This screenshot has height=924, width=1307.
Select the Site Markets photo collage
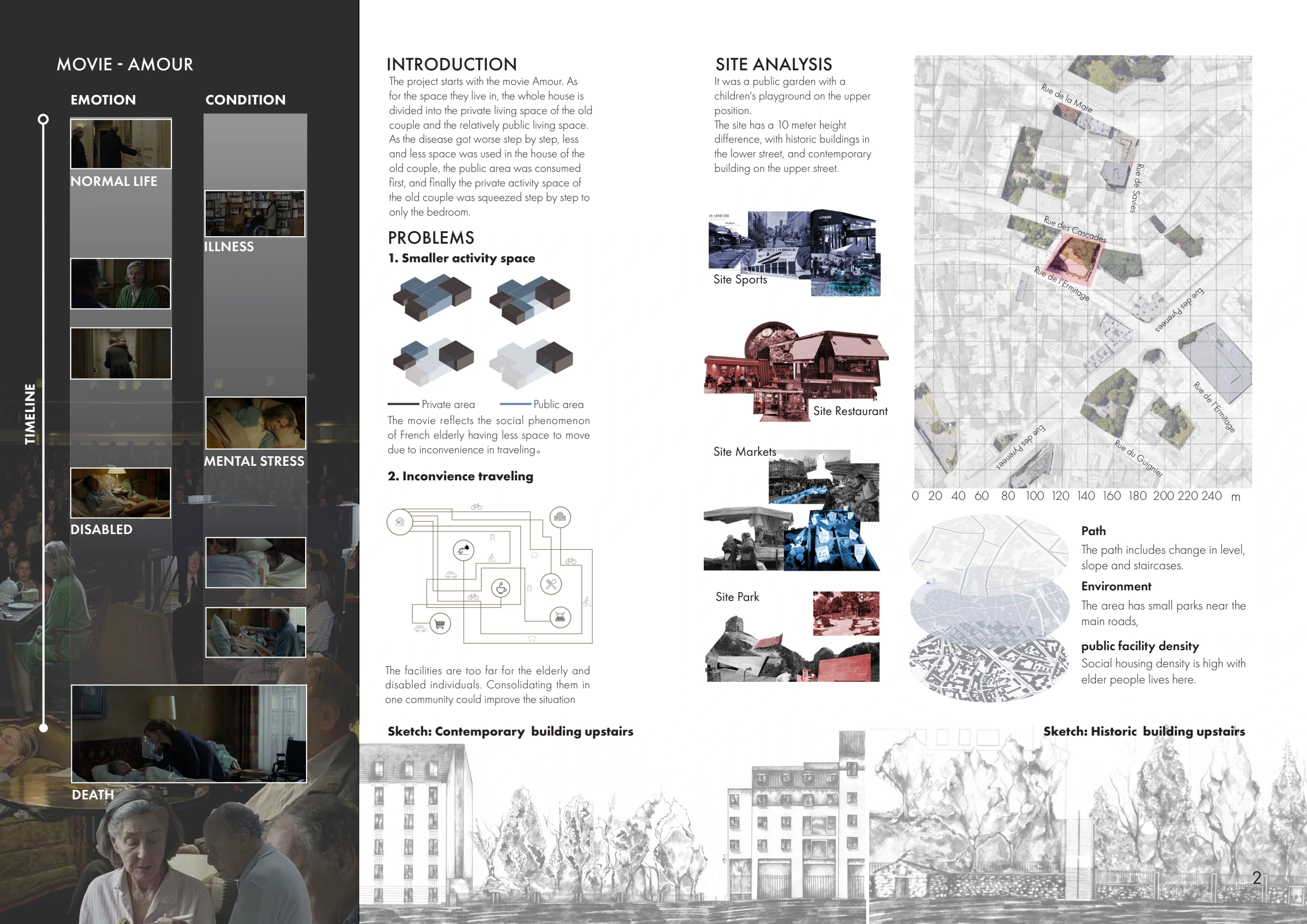[792, 510]
